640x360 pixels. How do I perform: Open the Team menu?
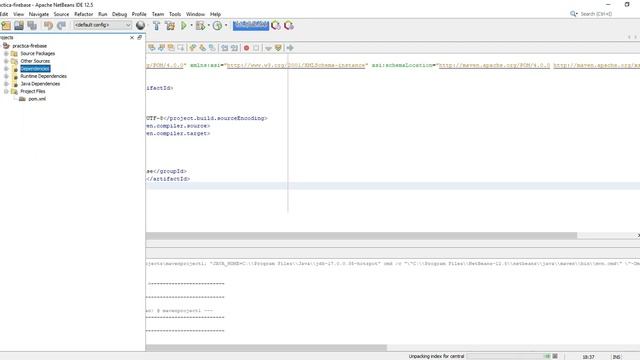[158, 14]
